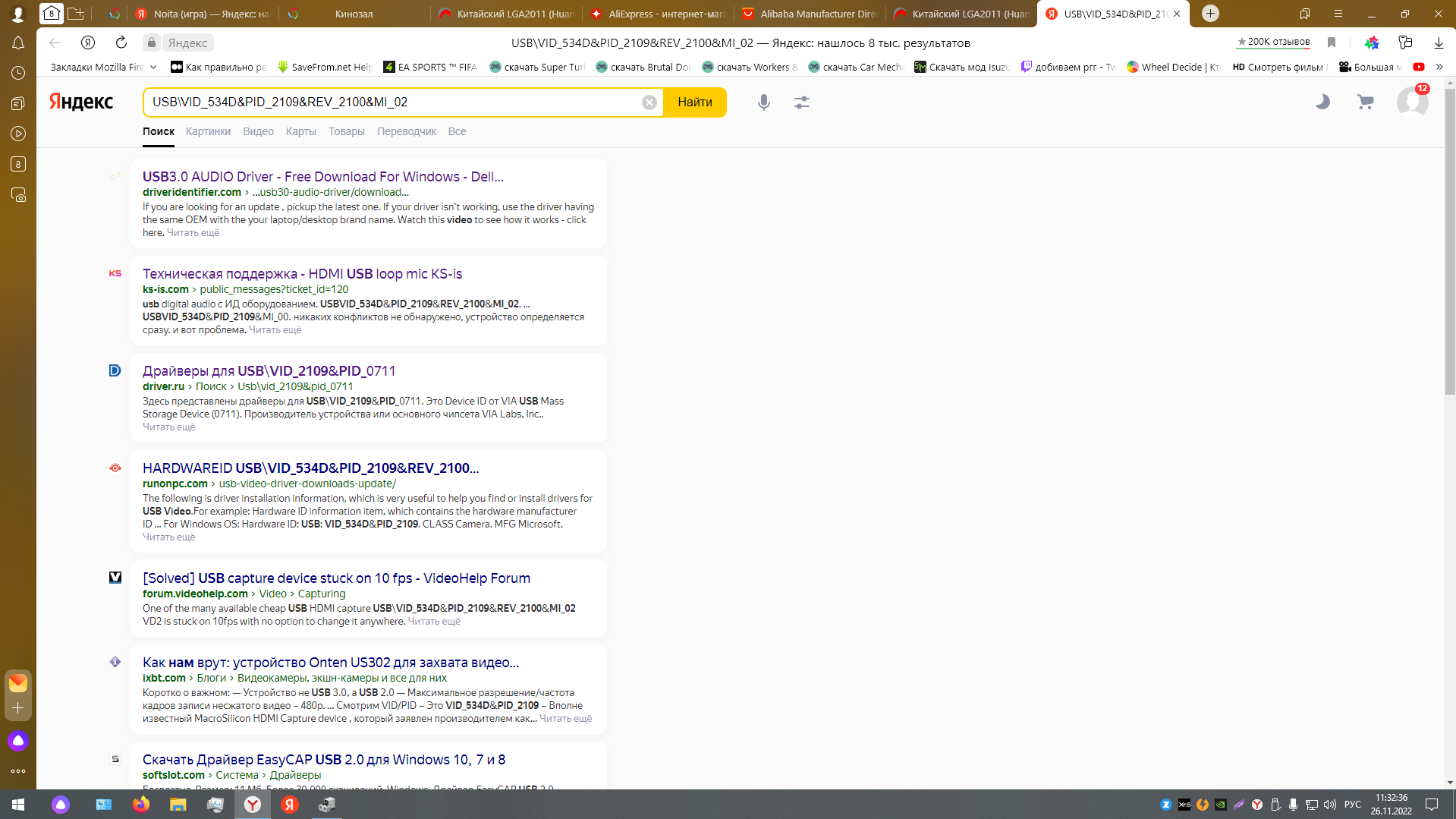Switch to the Кинозал browser tab
The height and width of the screenshot is (819, 1456).
point(354,14)
